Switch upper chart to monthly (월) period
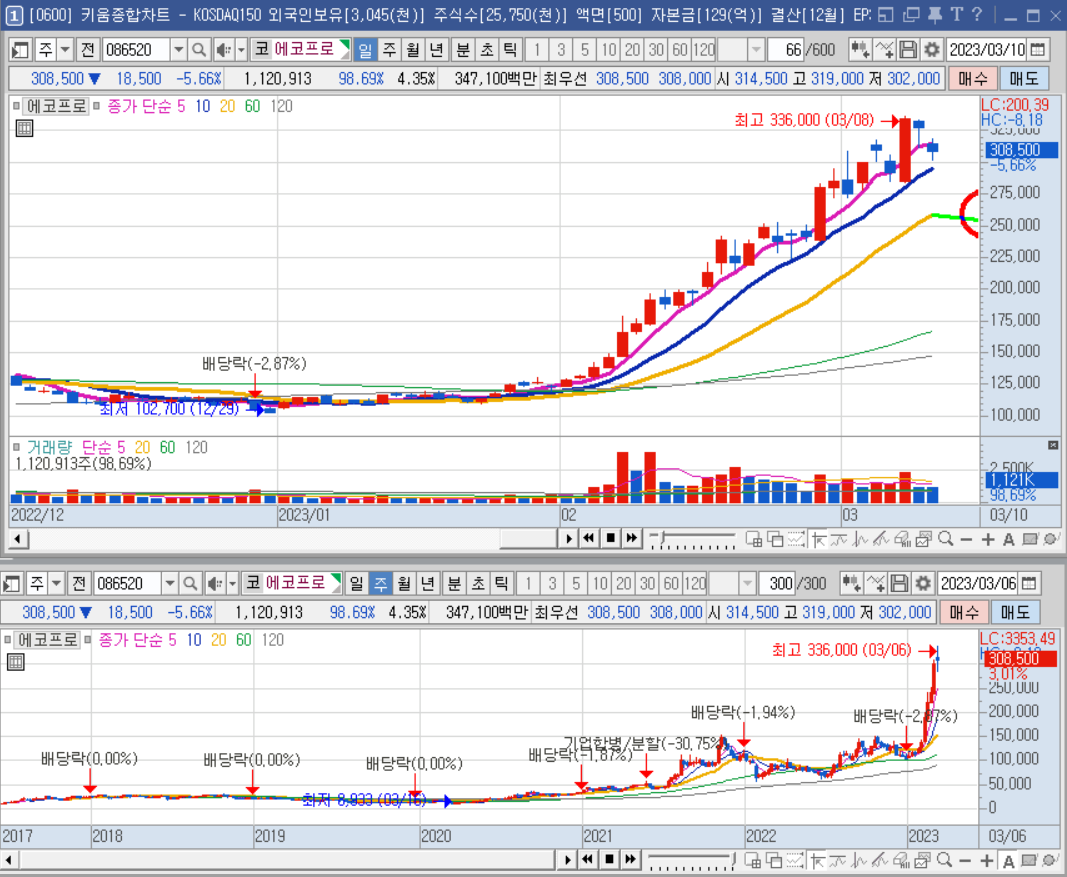The image size is (1067, 877). pyautogui.click(x=413, y=50)
